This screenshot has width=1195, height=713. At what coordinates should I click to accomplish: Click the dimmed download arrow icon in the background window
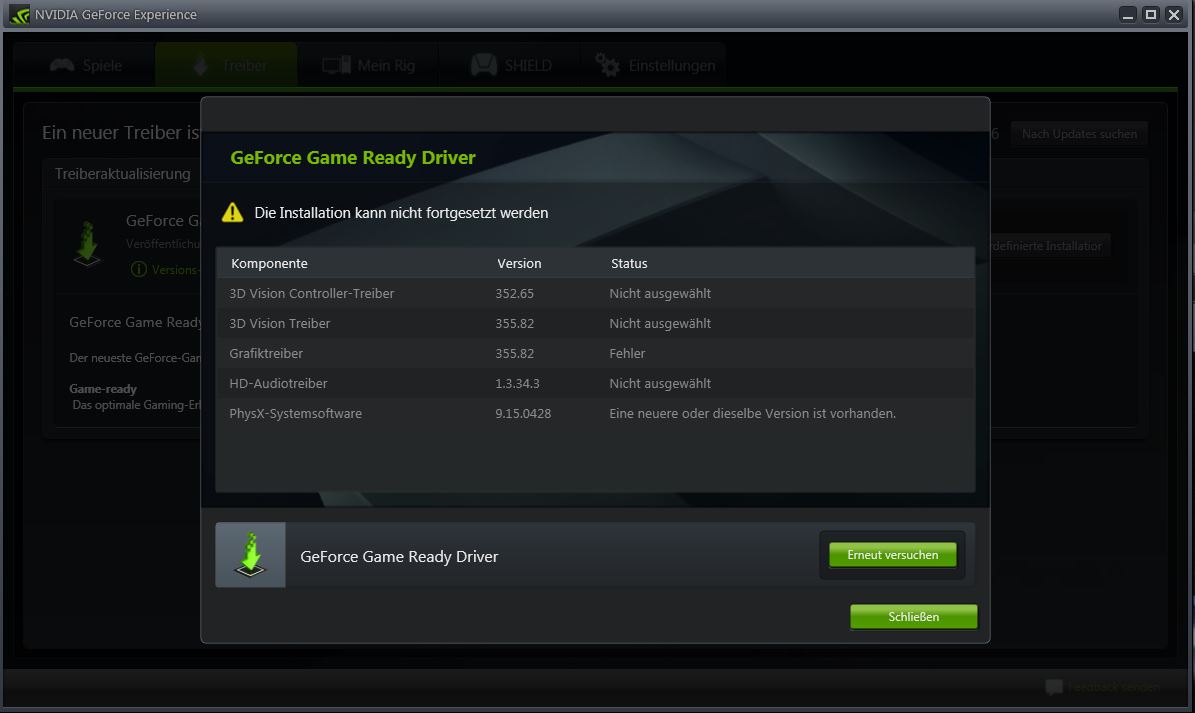[87, 244]
